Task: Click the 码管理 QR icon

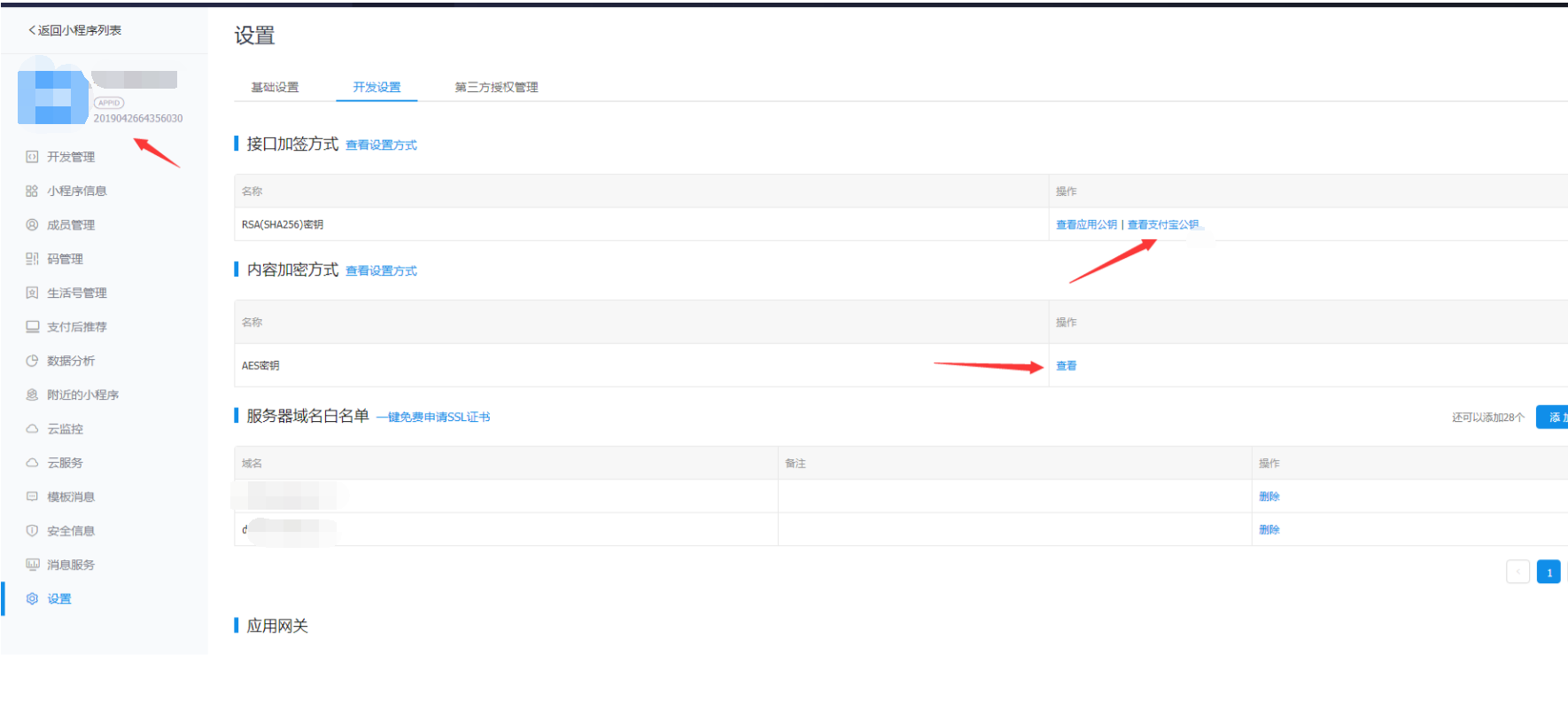Action: point(32,259)
